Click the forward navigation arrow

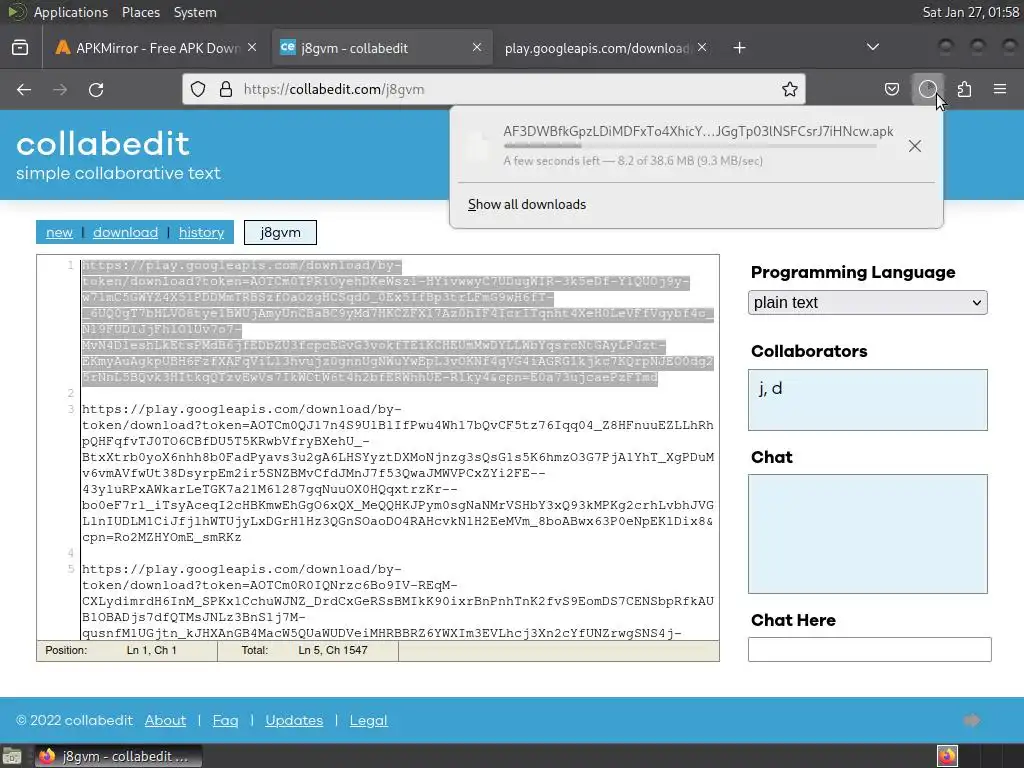click(x=60, y=89)
